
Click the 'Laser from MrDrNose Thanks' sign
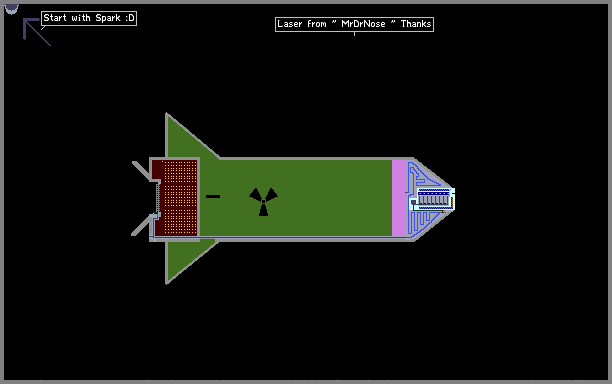click(x=354, y=24)
